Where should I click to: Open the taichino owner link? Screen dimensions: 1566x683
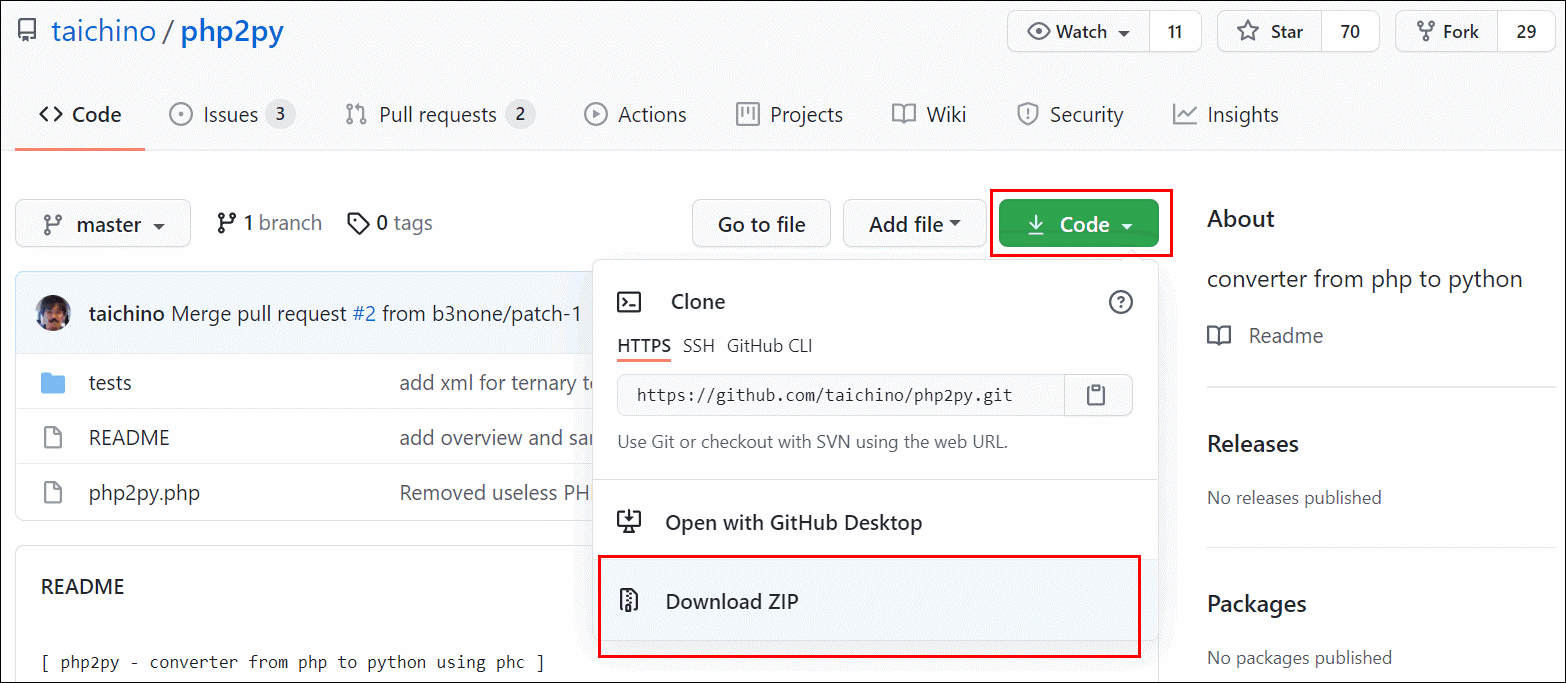pos(103,31)
